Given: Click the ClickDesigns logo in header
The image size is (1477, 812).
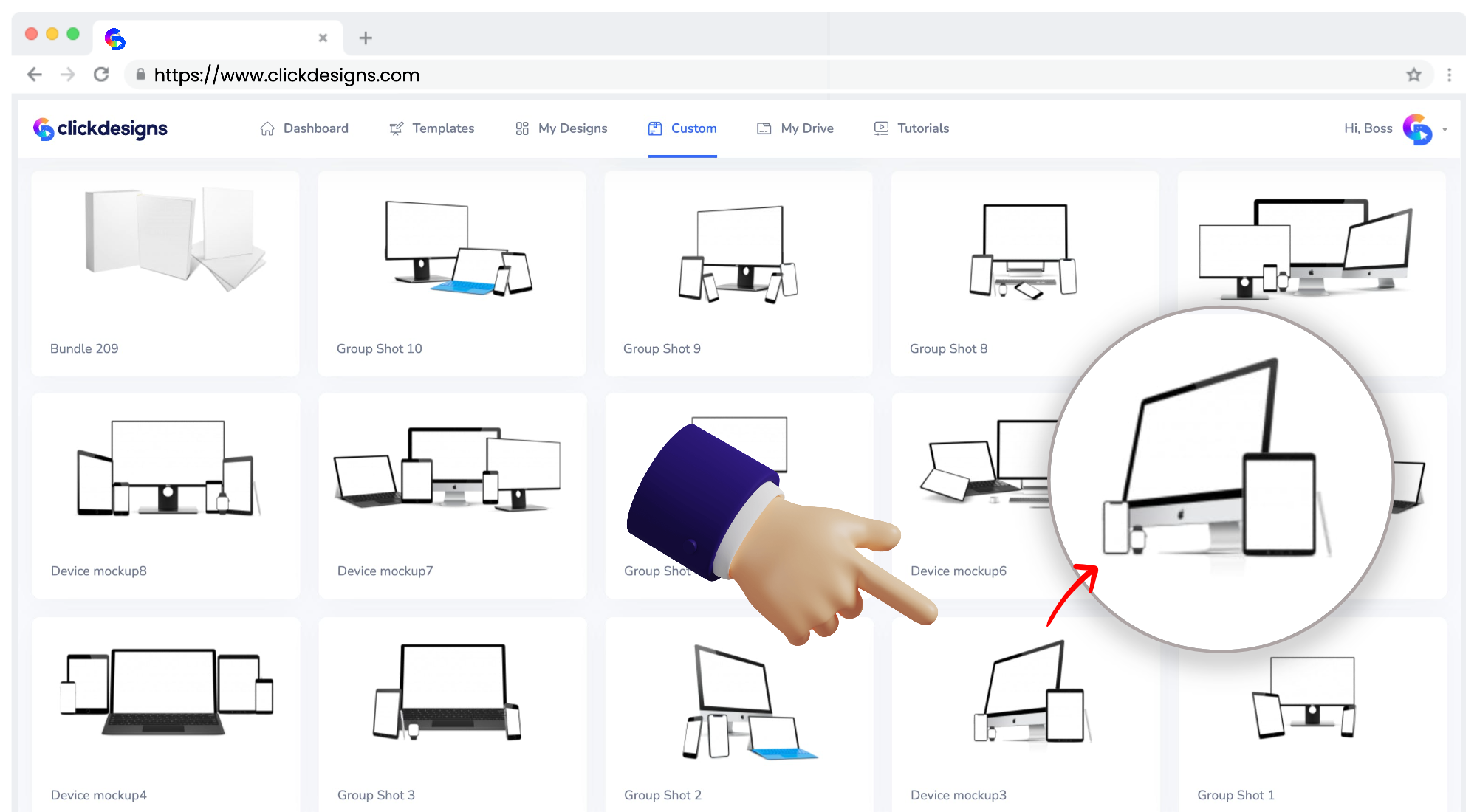Looking at the screenshot, I should [100, 129].
